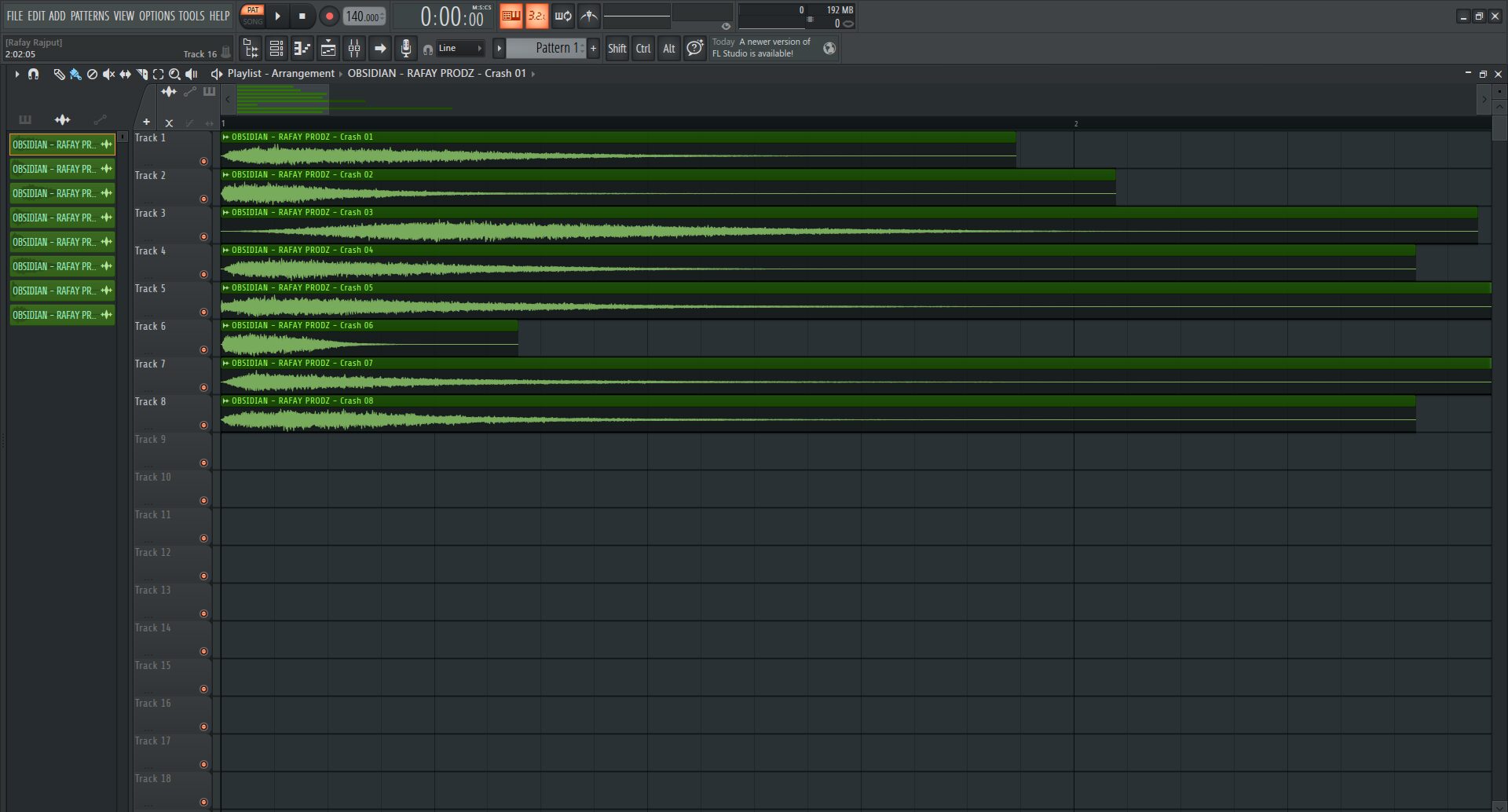Mute Track 3 using its dot
The height and width of the screenshot is (812, 1508).
(x=203, y=236)
